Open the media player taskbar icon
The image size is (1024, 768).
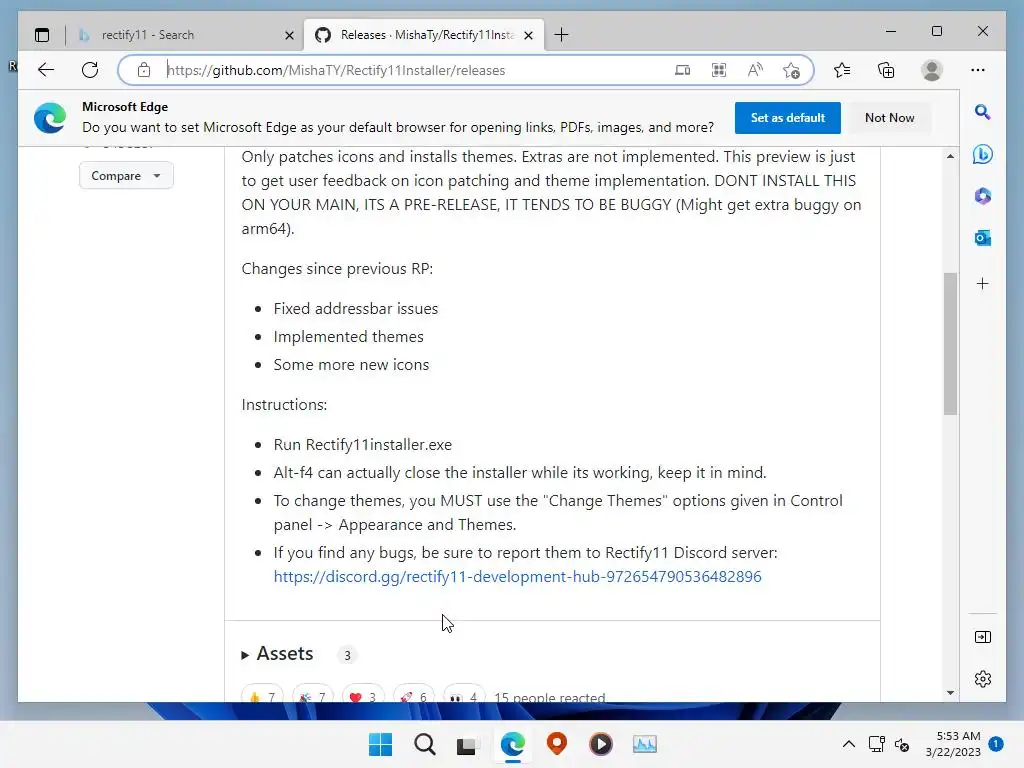click(601, 744)
